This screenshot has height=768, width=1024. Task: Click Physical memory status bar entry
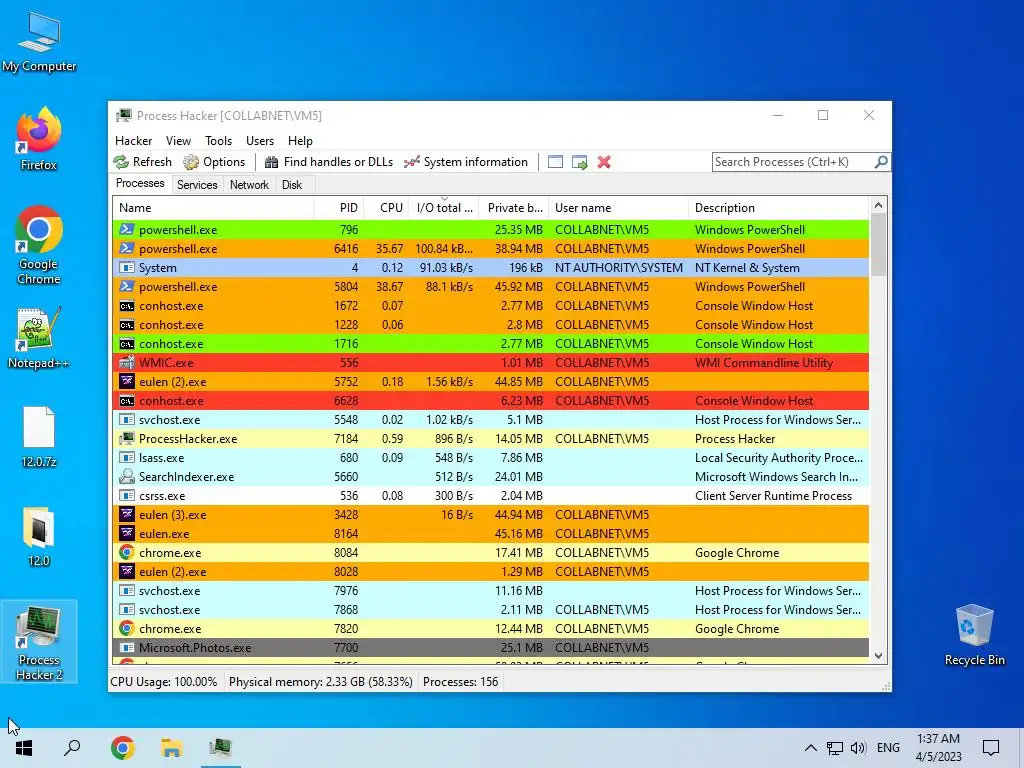pos(321,682)
